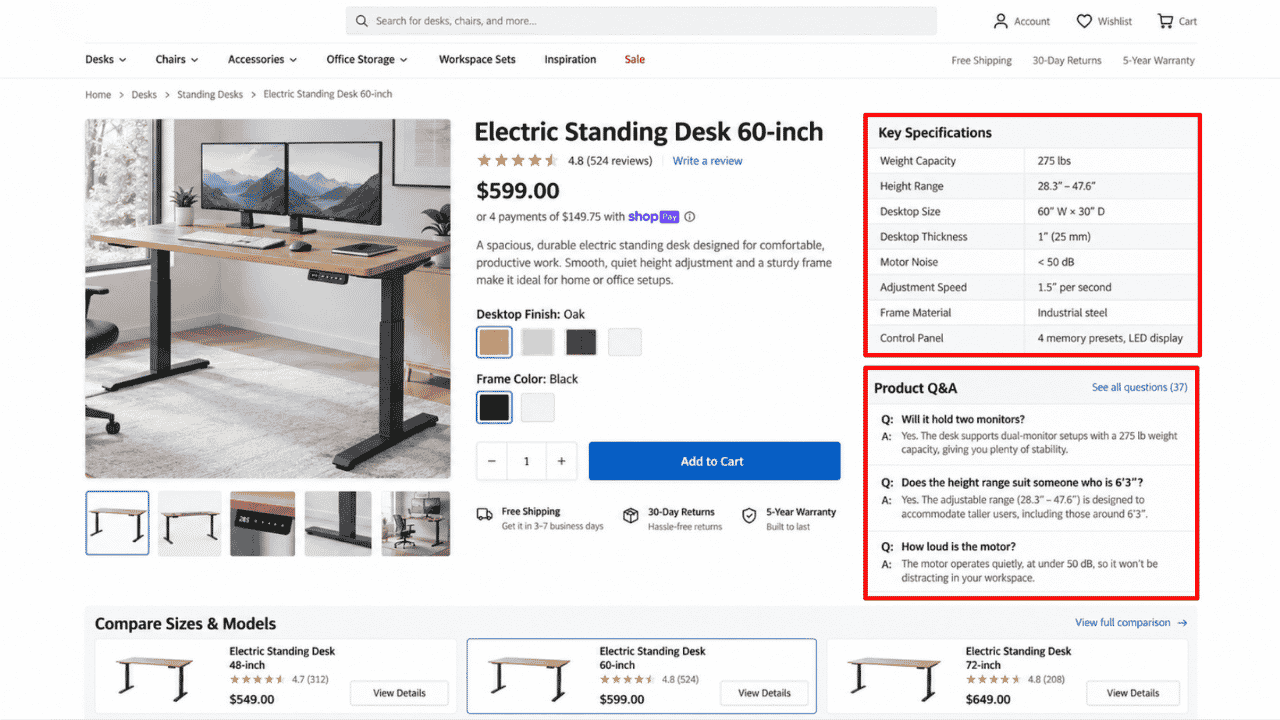
Task: Open See all questions (37) link
Action: [x=1140, y=387]
